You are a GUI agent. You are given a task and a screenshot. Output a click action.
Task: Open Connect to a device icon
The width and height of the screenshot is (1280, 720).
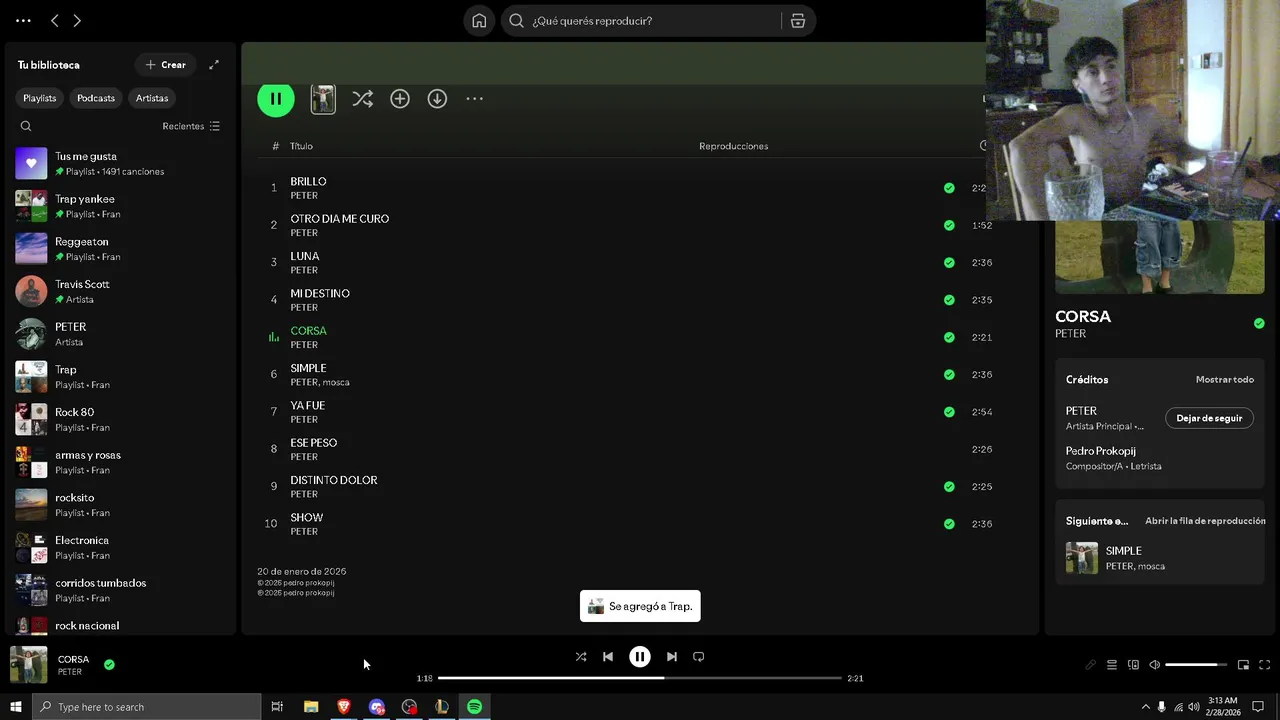coord(1133,665)
